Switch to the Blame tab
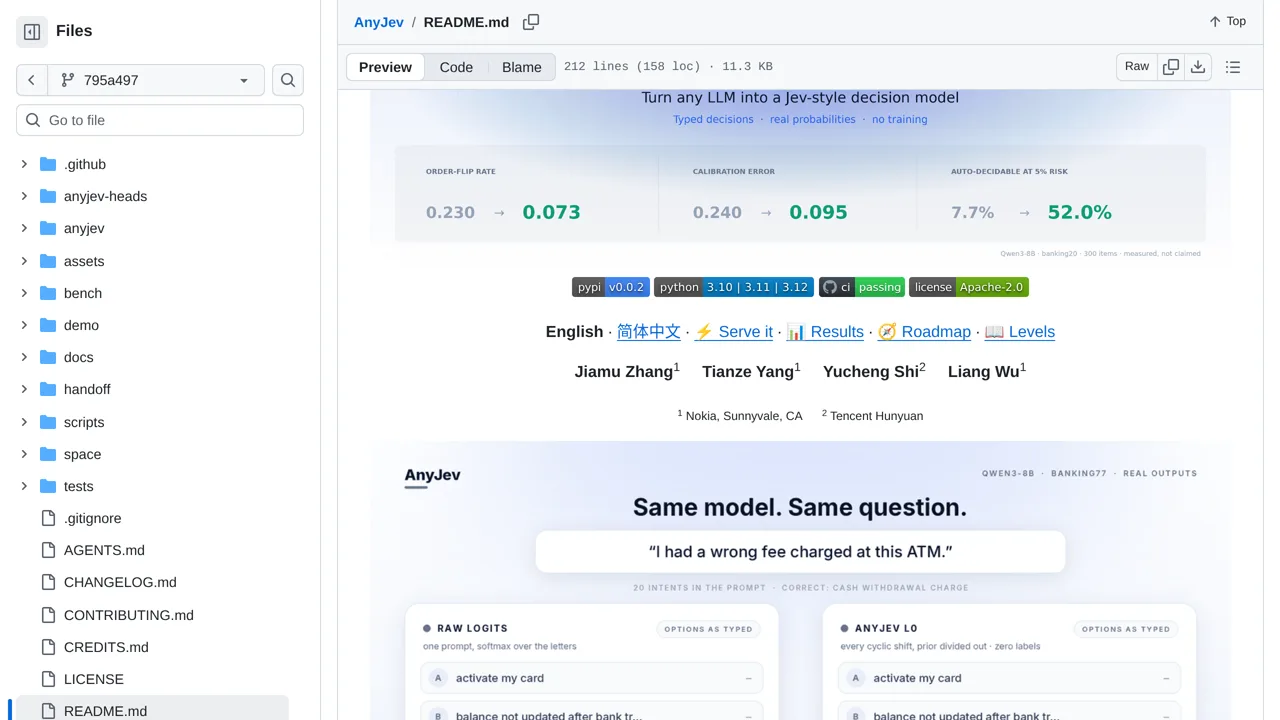The width and height of the screenshot is (1280, 720). coord(522,67)
